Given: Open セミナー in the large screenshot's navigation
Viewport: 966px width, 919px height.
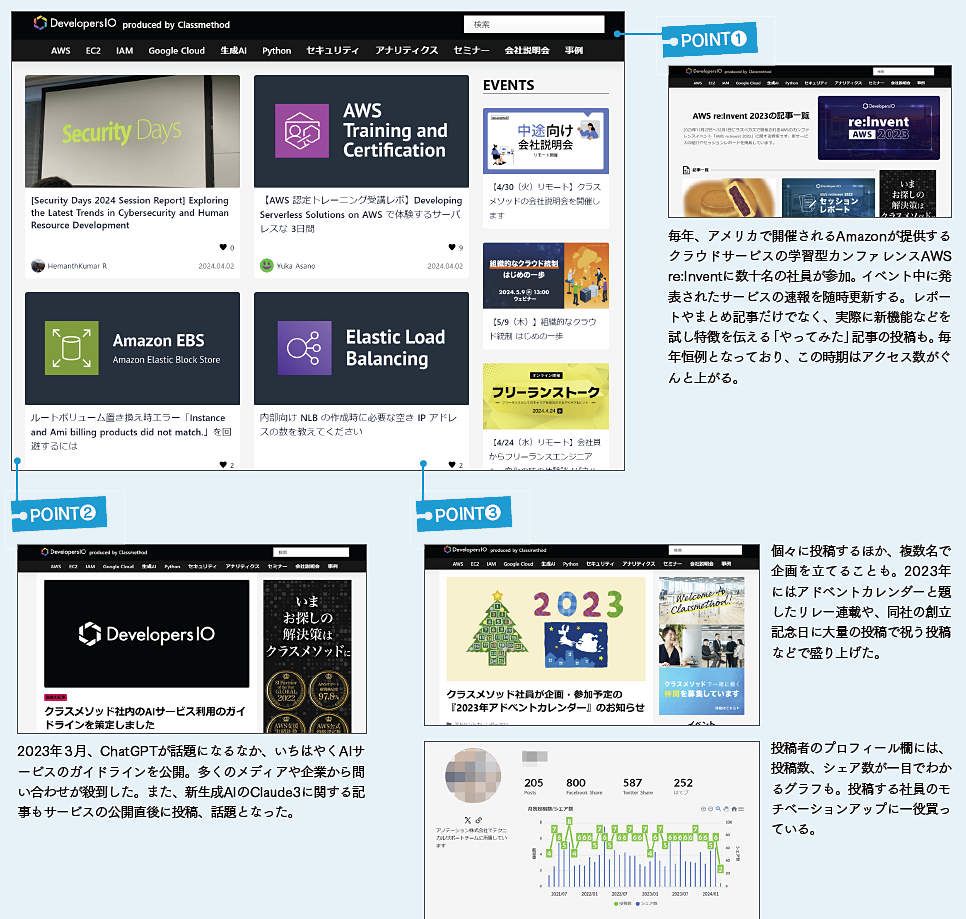Looking at the screenshot, I should (x=471, y=51).
